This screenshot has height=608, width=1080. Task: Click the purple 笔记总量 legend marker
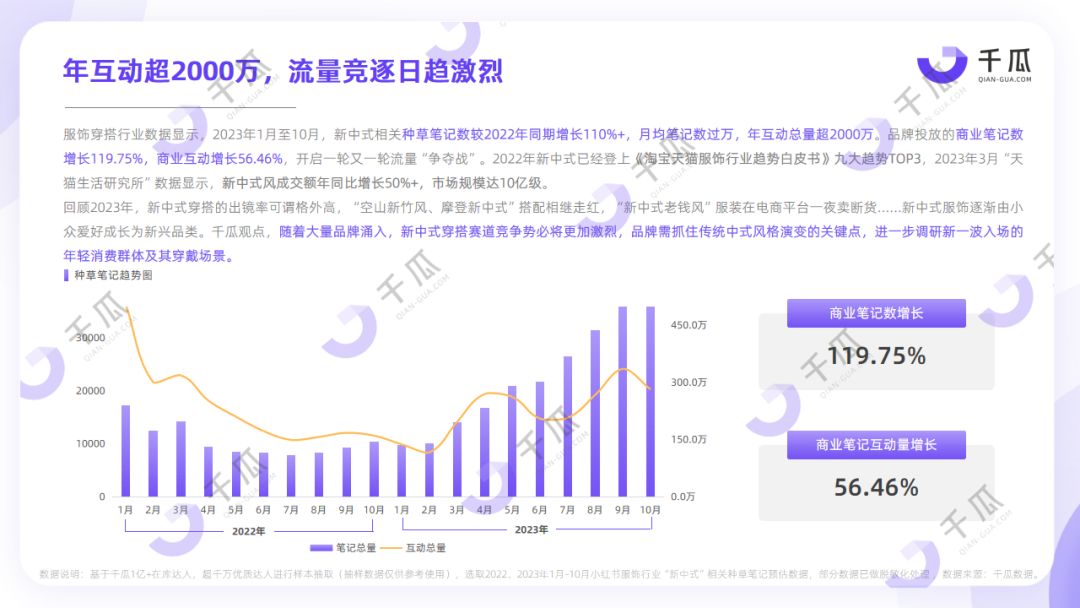coord(320,548)
